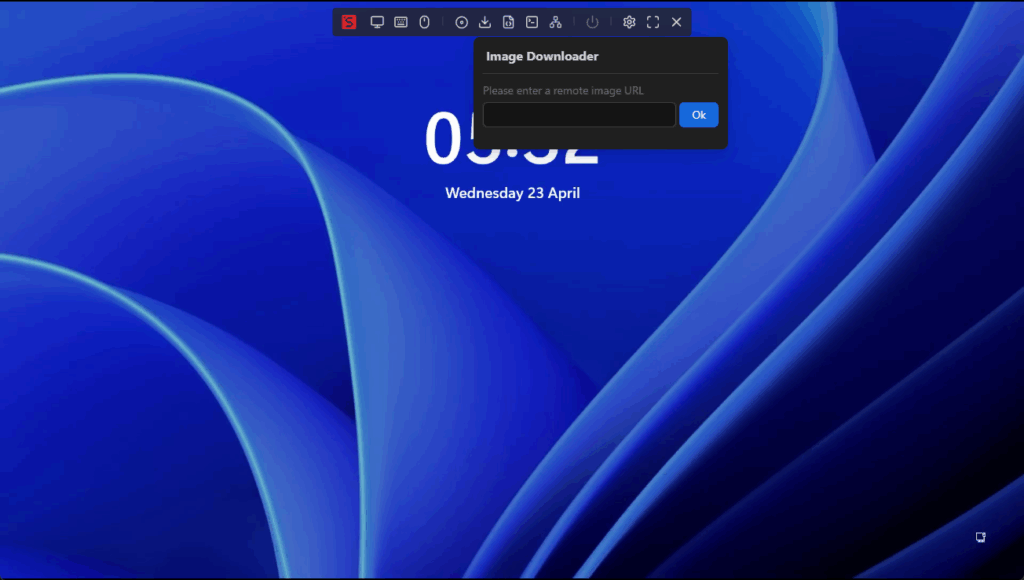Click the power button icon

(593, 22)
